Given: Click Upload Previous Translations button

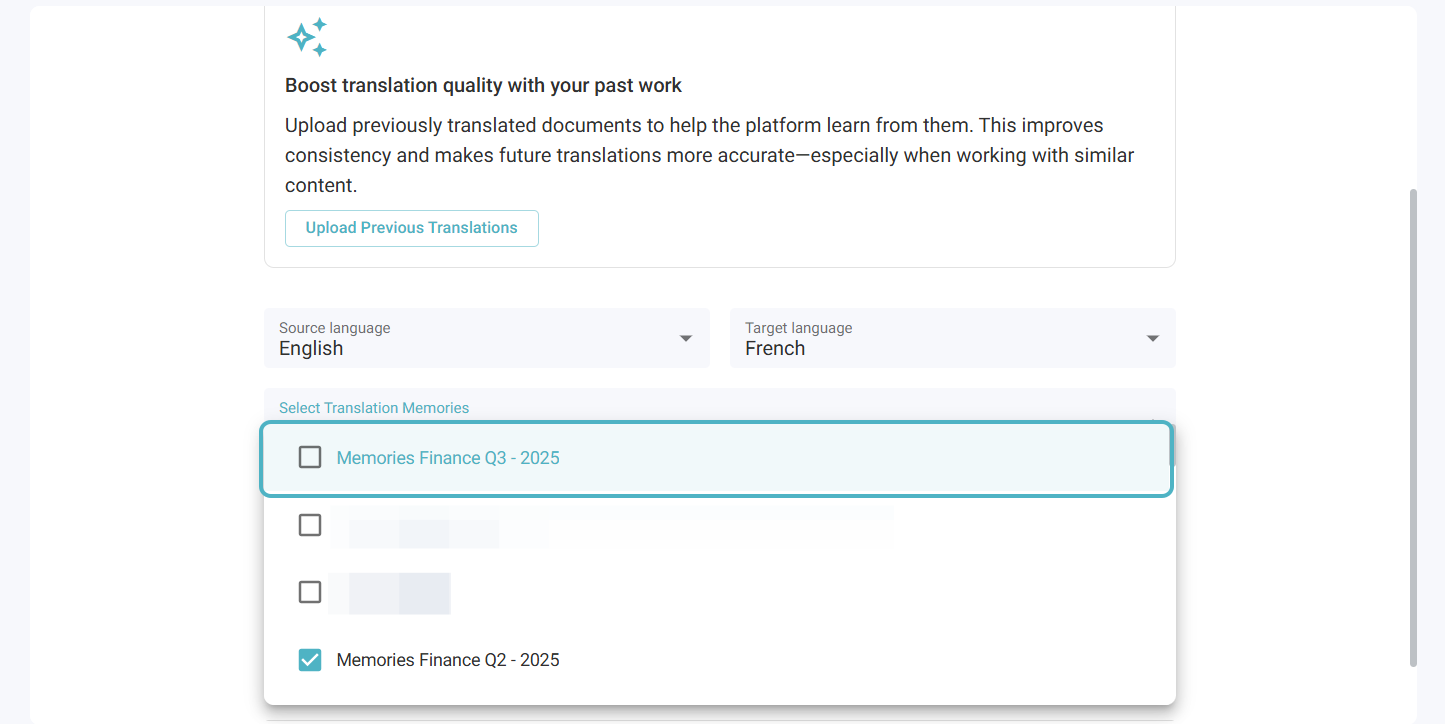Looking at the screenshot, I should [x=411, y=228].
